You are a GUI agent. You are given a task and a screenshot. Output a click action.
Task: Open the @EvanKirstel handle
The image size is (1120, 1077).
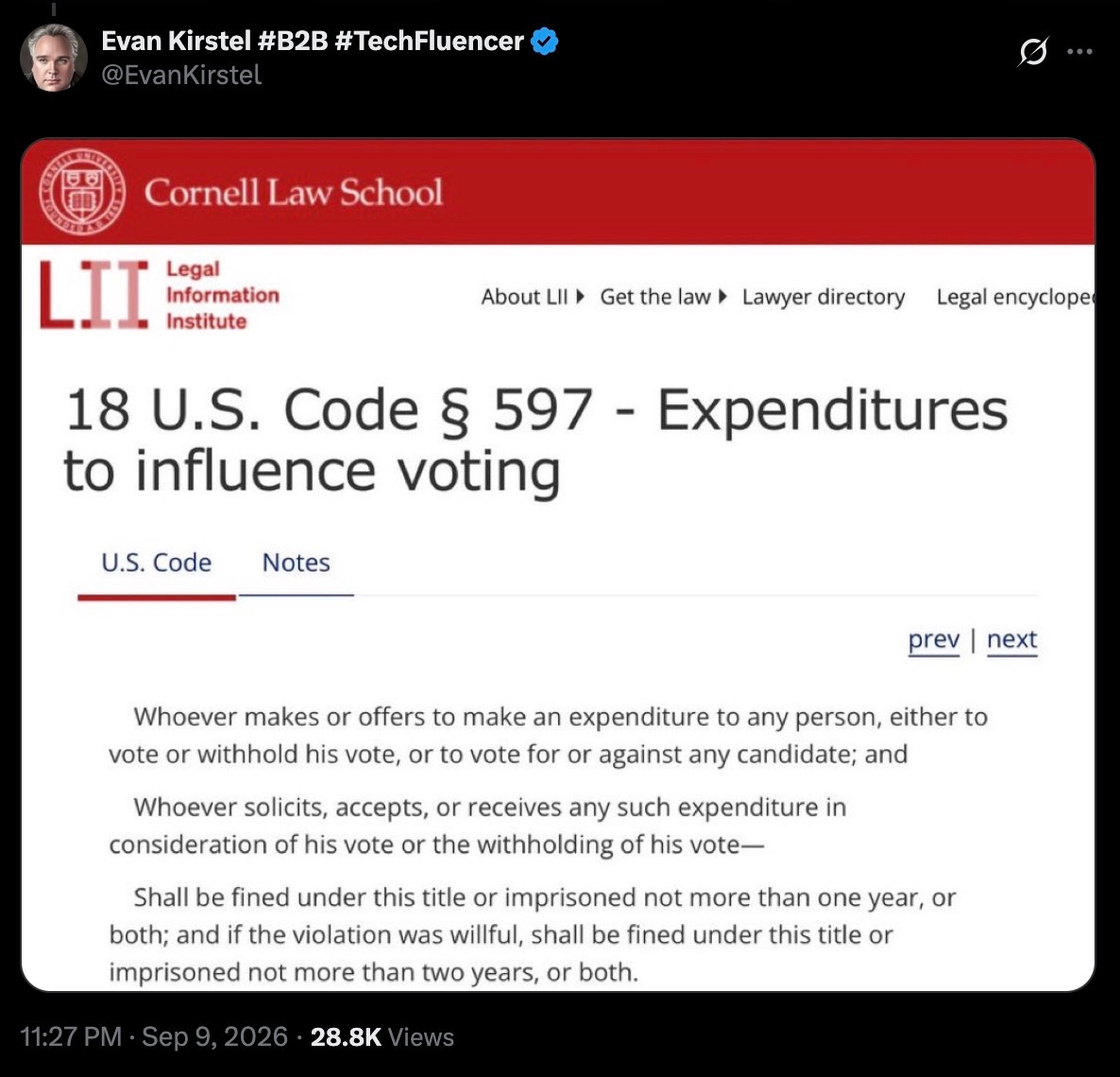click(x=181, y=75)
